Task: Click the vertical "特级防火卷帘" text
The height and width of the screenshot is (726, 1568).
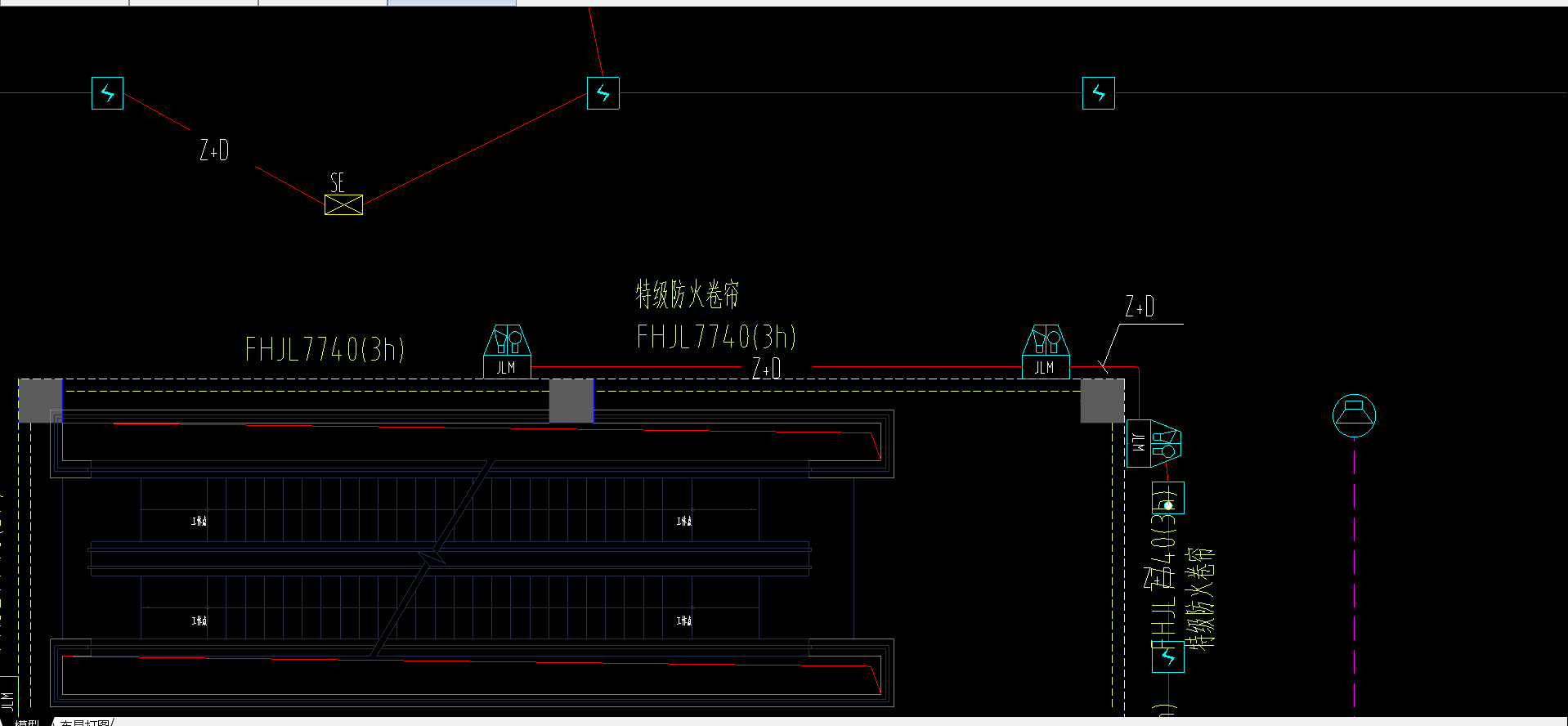Action: [x=1200, y=598]
